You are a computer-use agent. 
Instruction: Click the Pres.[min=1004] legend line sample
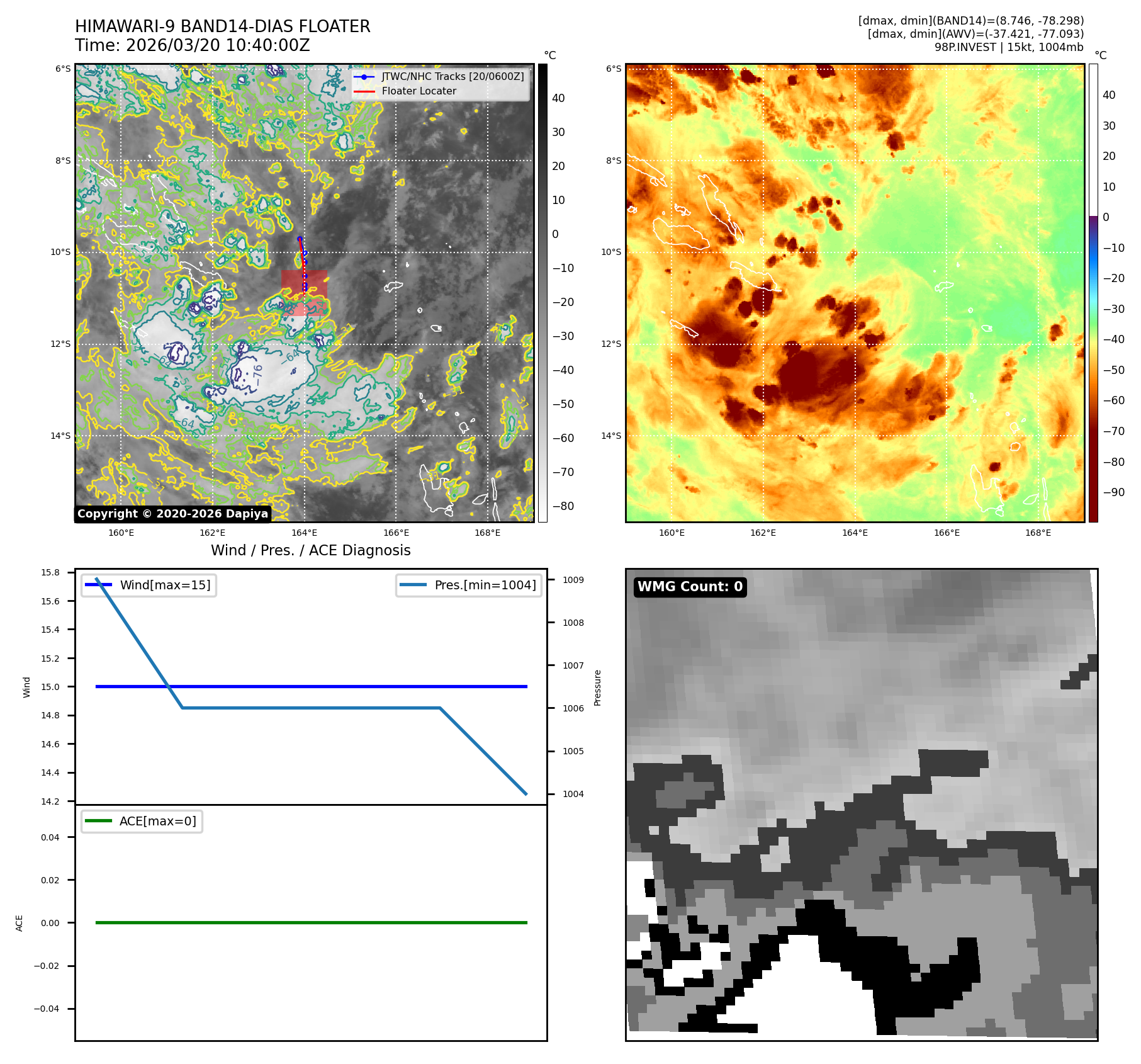click(413, 585)
